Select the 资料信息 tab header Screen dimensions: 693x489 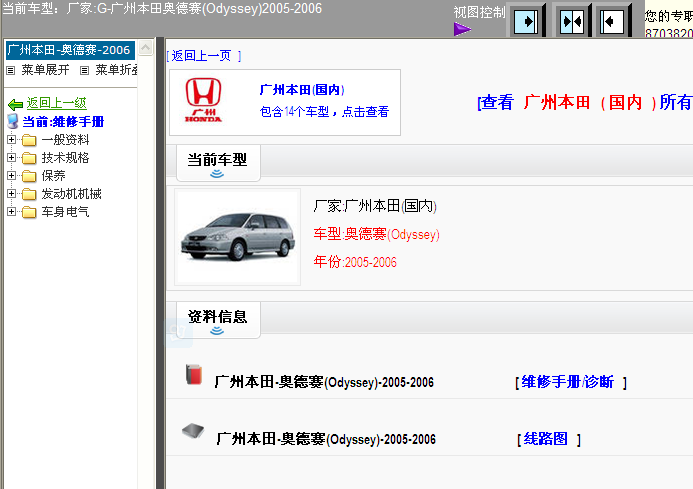(218, 320)
